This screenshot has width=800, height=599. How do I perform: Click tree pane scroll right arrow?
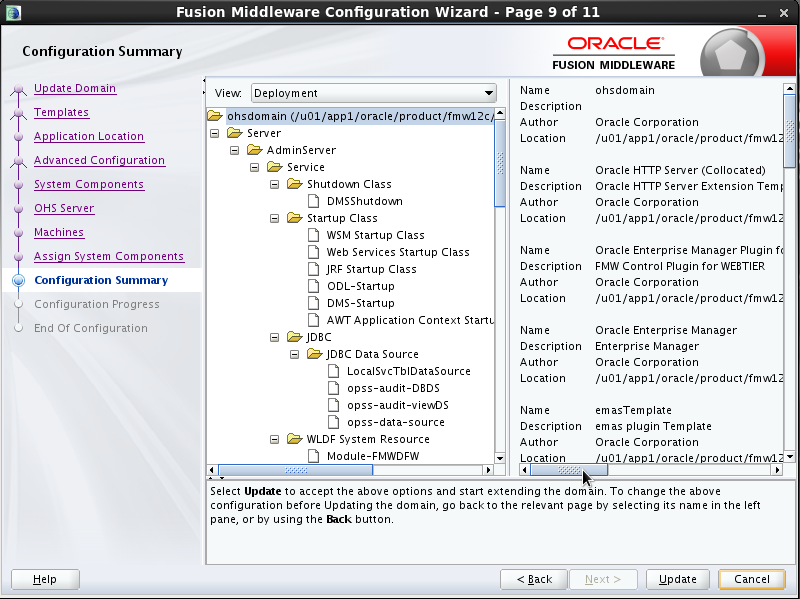point(489,470)
